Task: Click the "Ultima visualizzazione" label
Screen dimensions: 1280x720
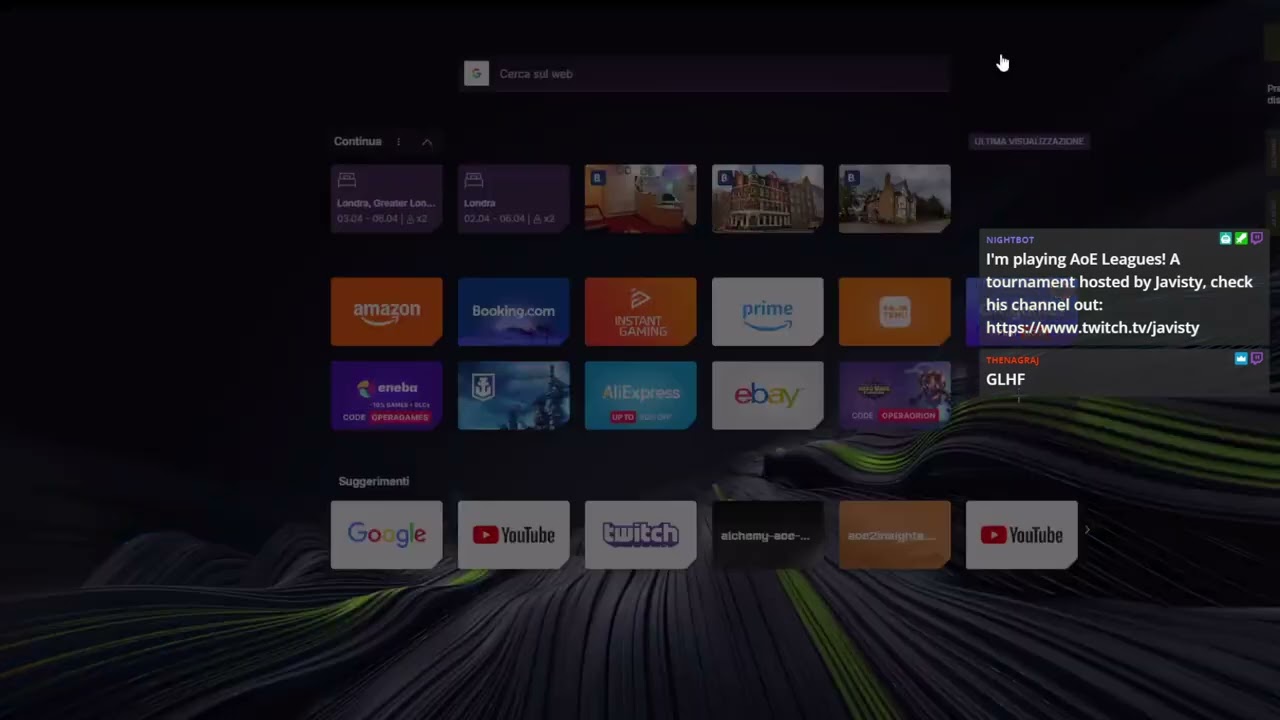Action: 1029,141
